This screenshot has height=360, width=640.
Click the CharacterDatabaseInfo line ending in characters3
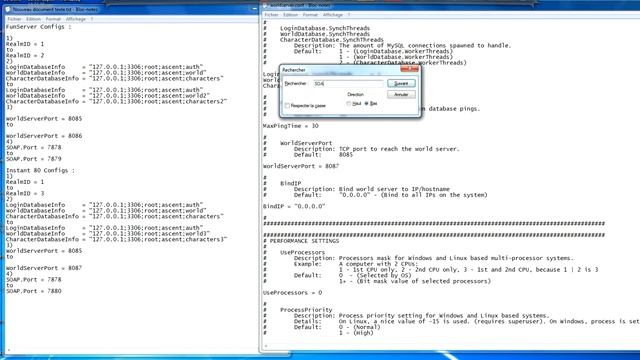tap(116, 239)
